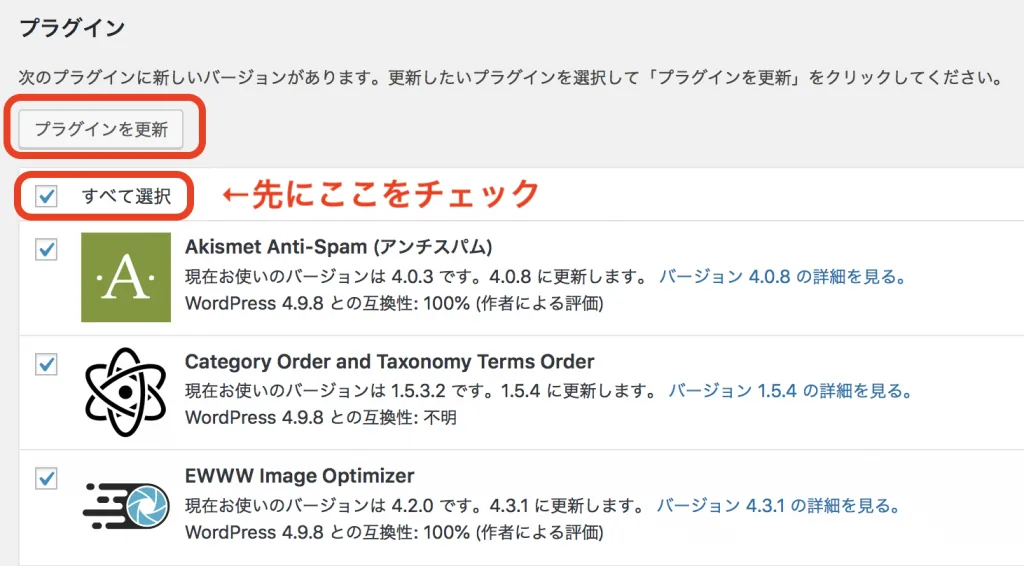Image resolution: width=1024 pixels, height=566 pixels.
Task: Toggle the すべて選択 checkbox
Action: click(x=46, y=196)
